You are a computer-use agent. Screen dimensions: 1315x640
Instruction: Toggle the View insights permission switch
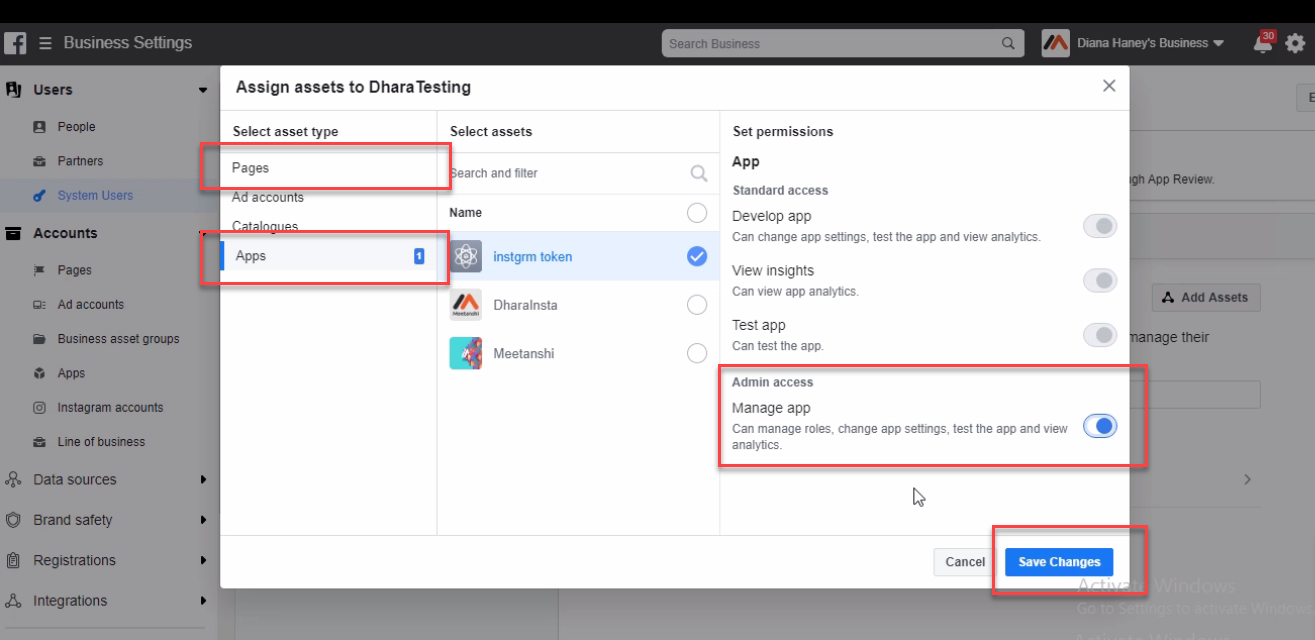1100,281
